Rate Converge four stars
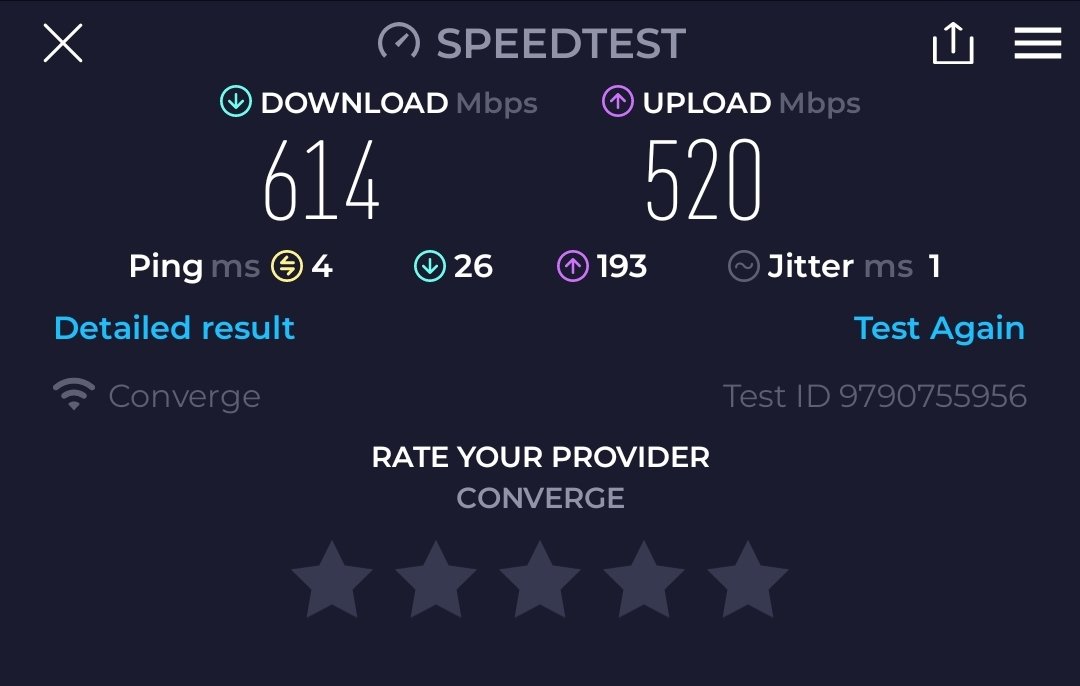 click(644, 581)
